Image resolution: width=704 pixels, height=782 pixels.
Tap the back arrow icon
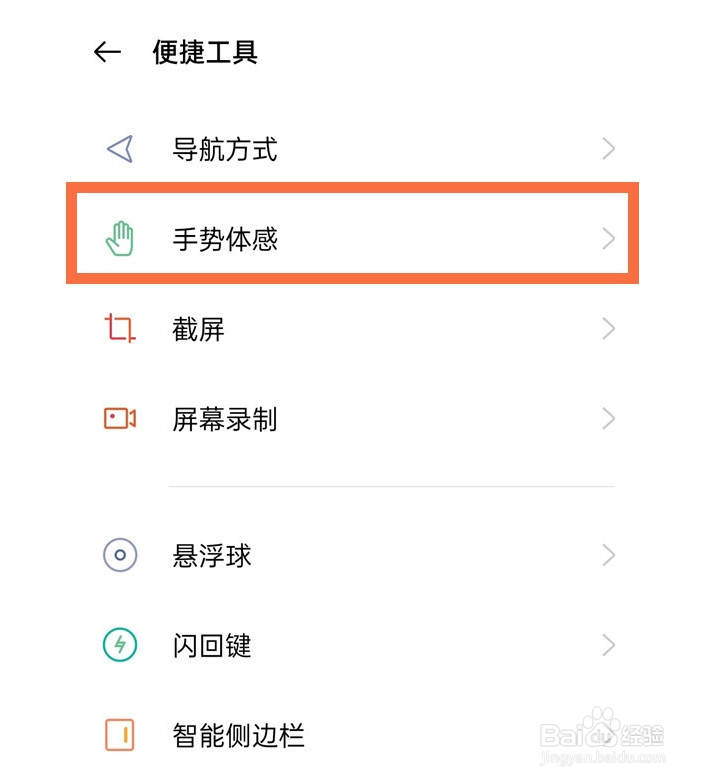point(107,52)
